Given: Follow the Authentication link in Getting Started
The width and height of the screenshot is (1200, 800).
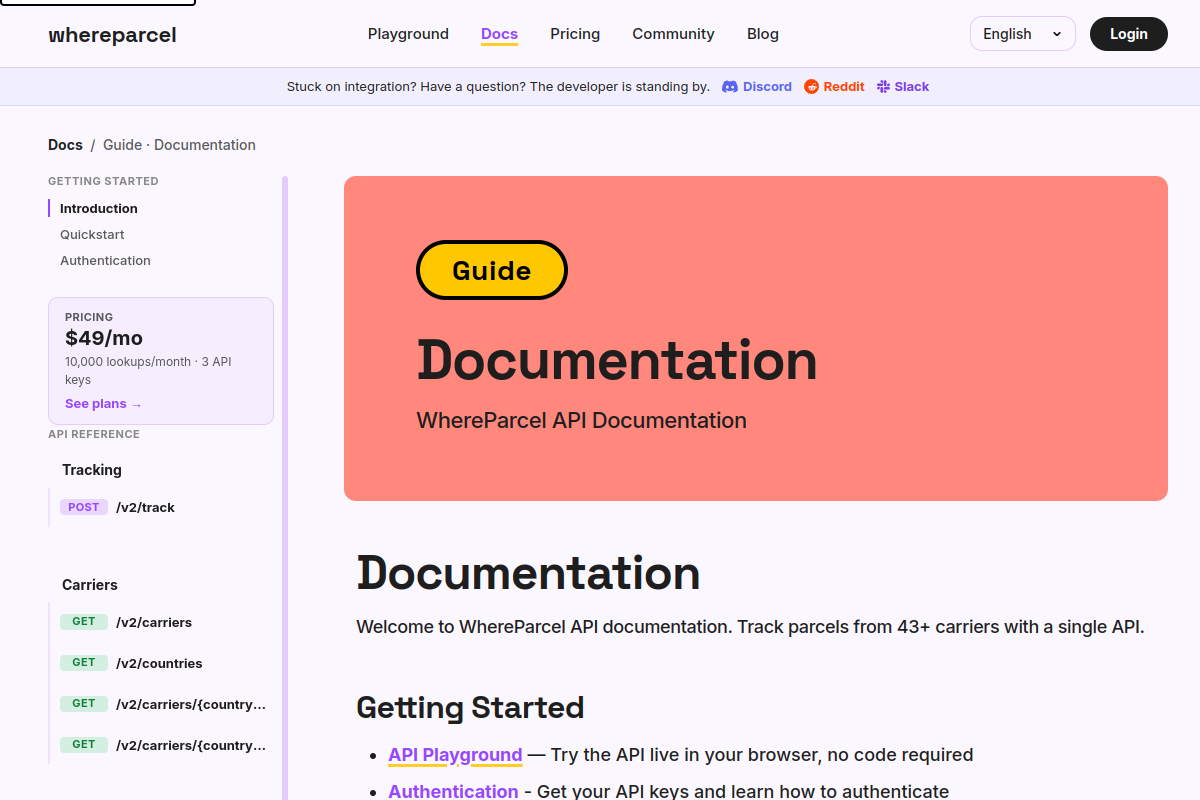Looking at the screenshot, I should pos(453,792).
